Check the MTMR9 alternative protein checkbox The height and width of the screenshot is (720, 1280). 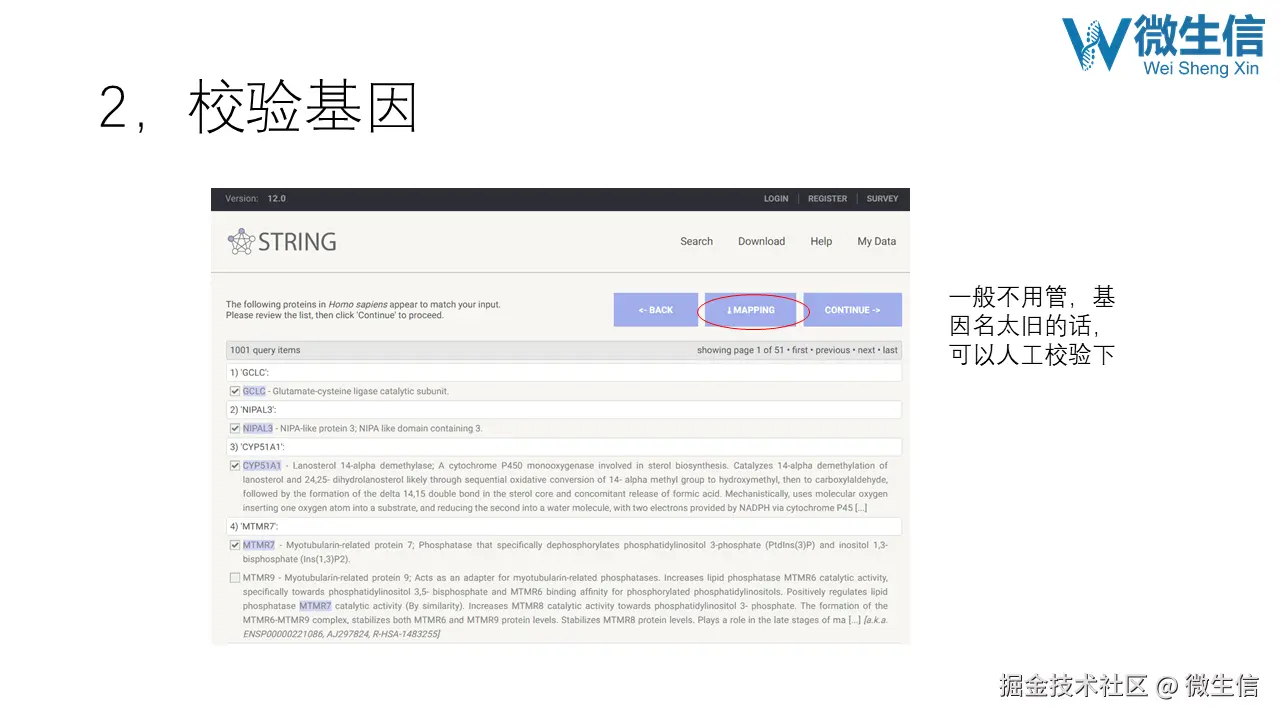[235, 578]
